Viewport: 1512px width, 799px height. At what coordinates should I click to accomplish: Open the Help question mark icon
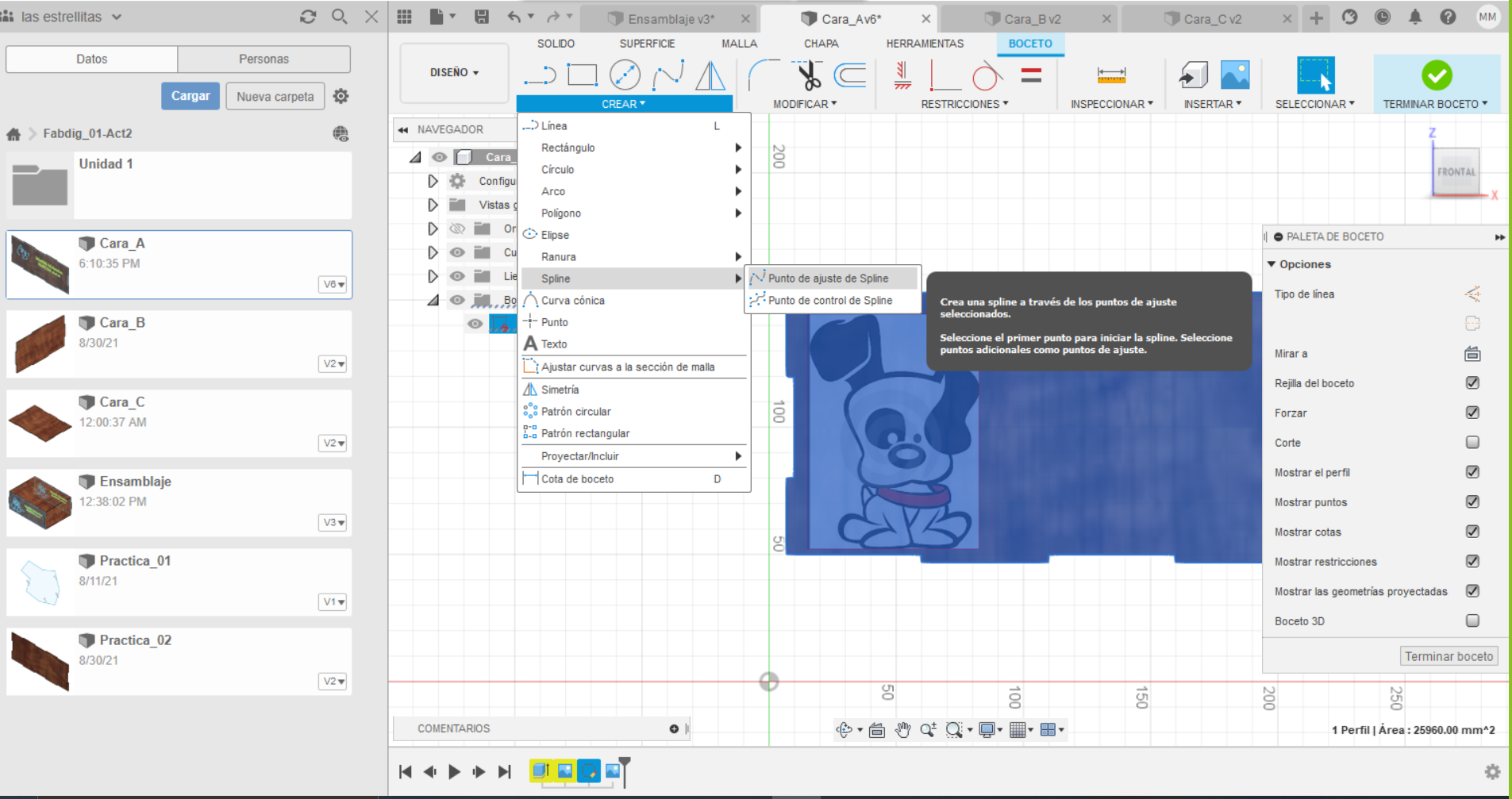[1448, 17]
